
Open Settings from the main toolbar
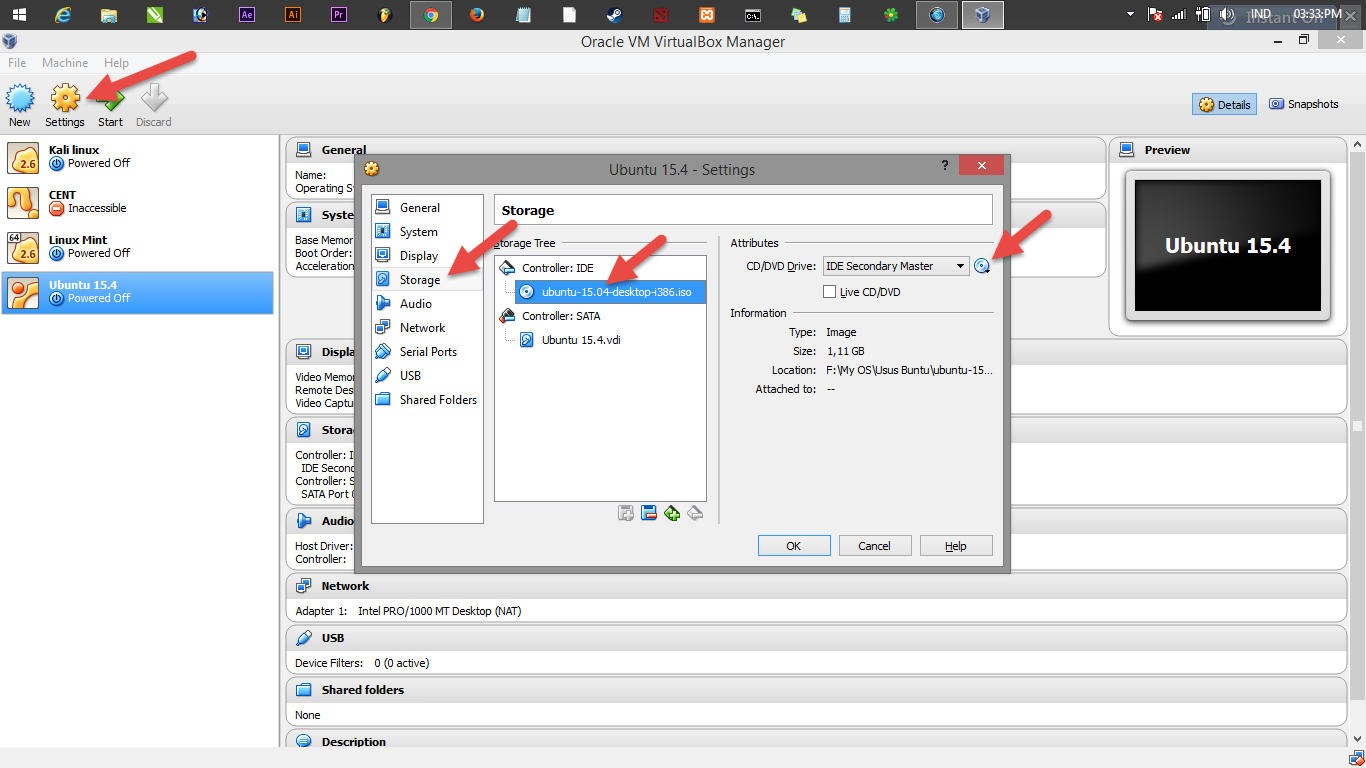[65, 106]
